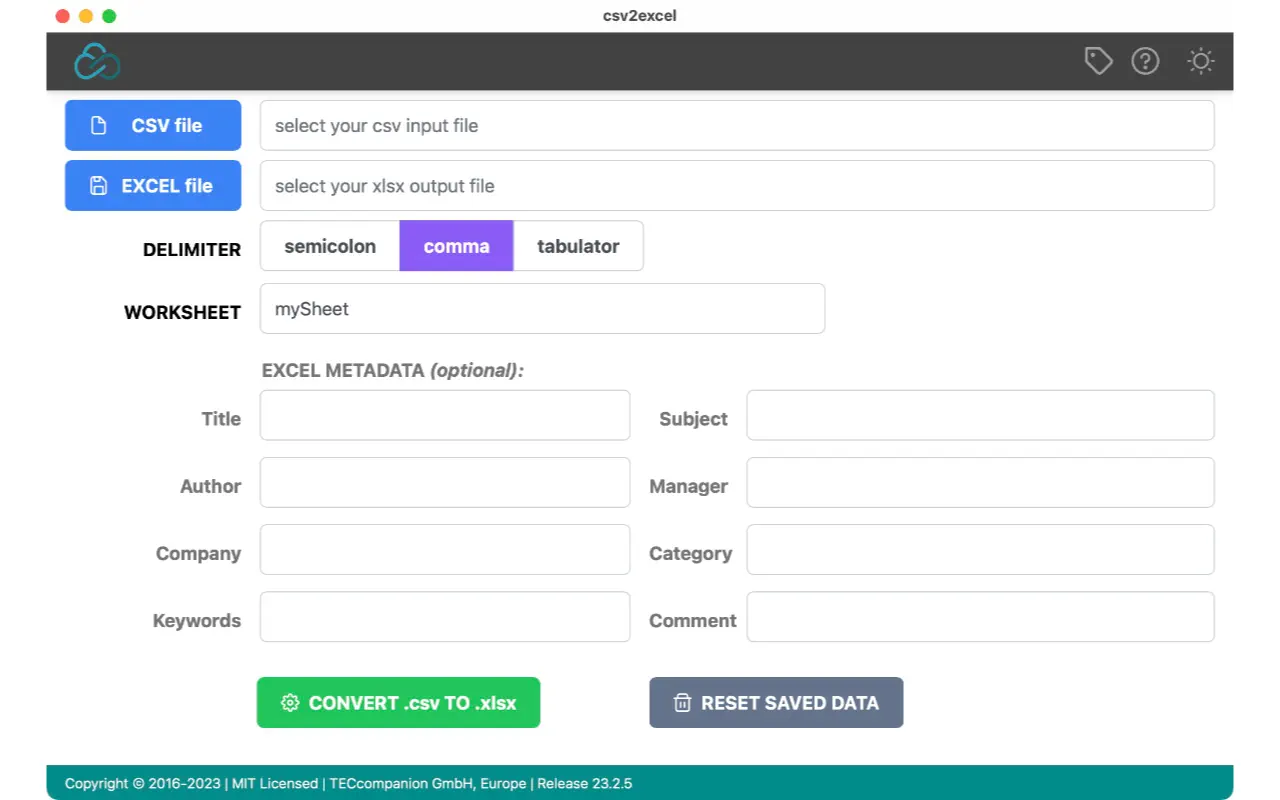Click the document icon on CSV file button

[96, 125]
